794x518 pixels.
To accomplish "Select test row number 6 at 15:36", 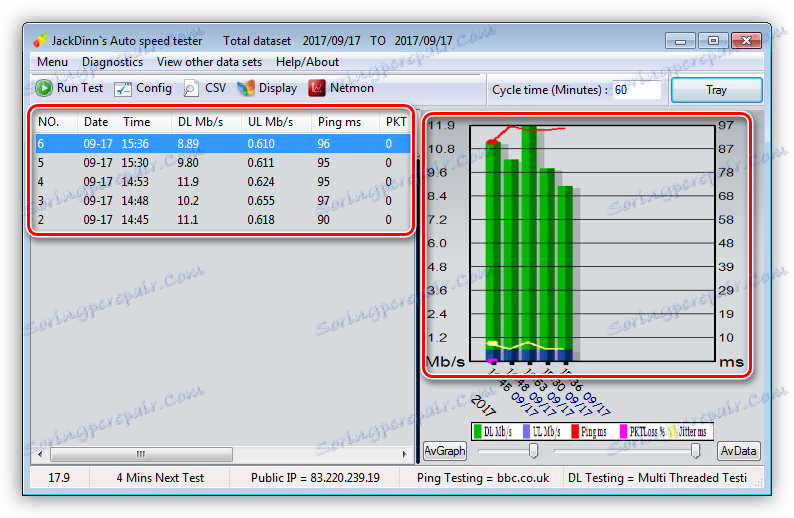I will 223,144.
